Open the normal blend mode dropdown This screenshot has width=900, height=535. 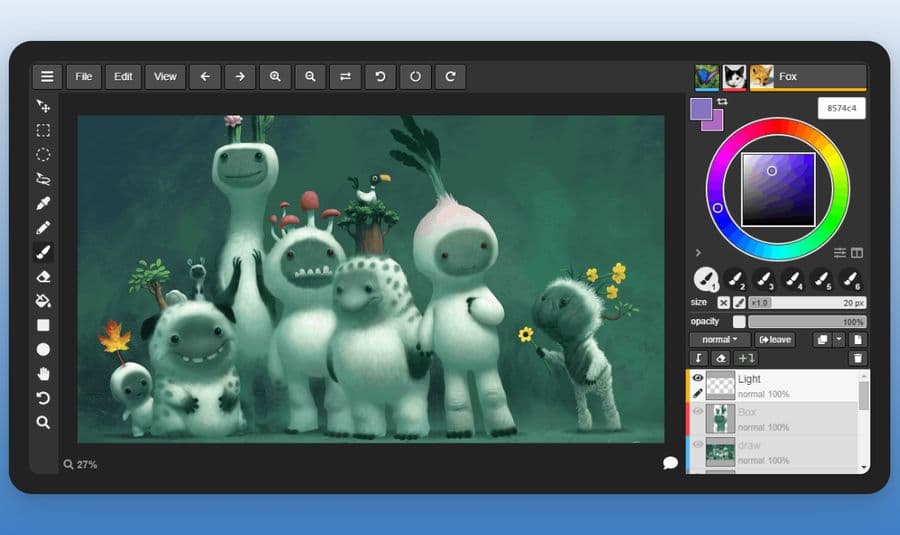[x=720, y=340]
